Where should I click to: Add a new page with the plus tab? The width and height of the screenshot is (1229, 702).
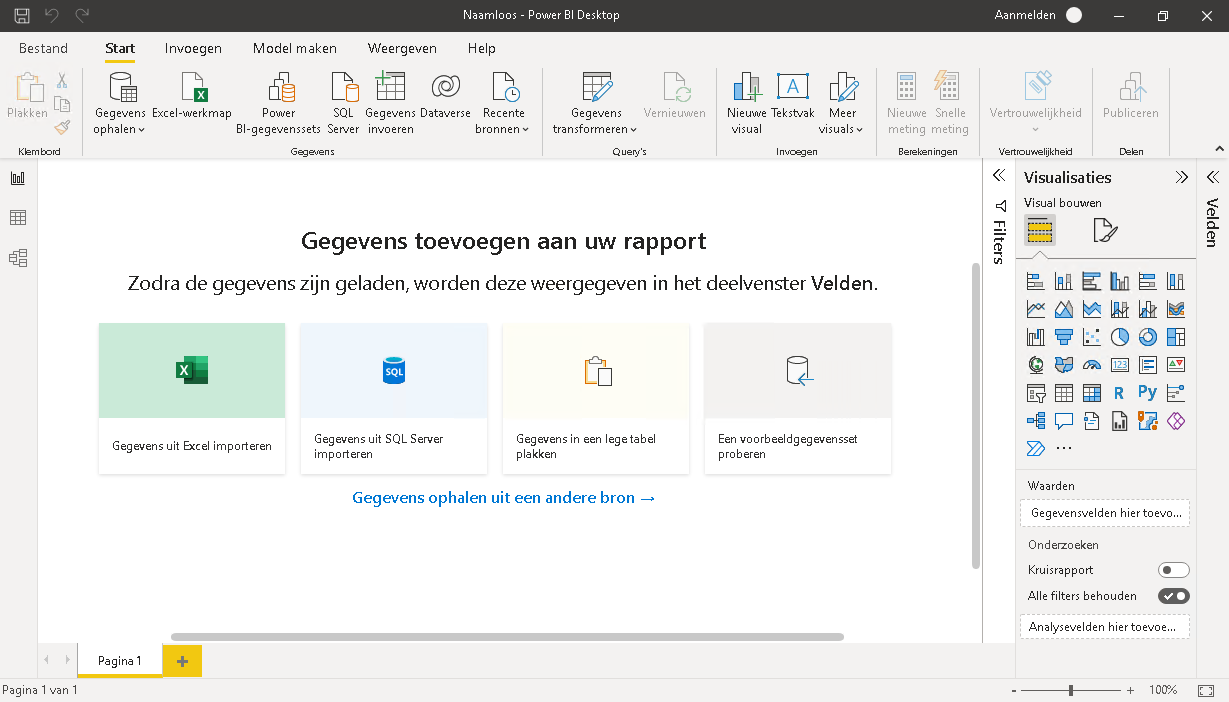tap(181, 661)
